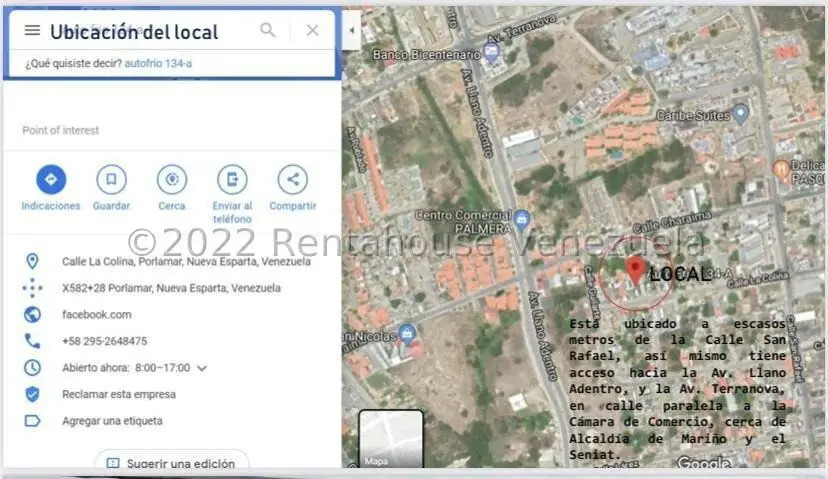
Task: Open facebook.com website link
Action: 97,314
